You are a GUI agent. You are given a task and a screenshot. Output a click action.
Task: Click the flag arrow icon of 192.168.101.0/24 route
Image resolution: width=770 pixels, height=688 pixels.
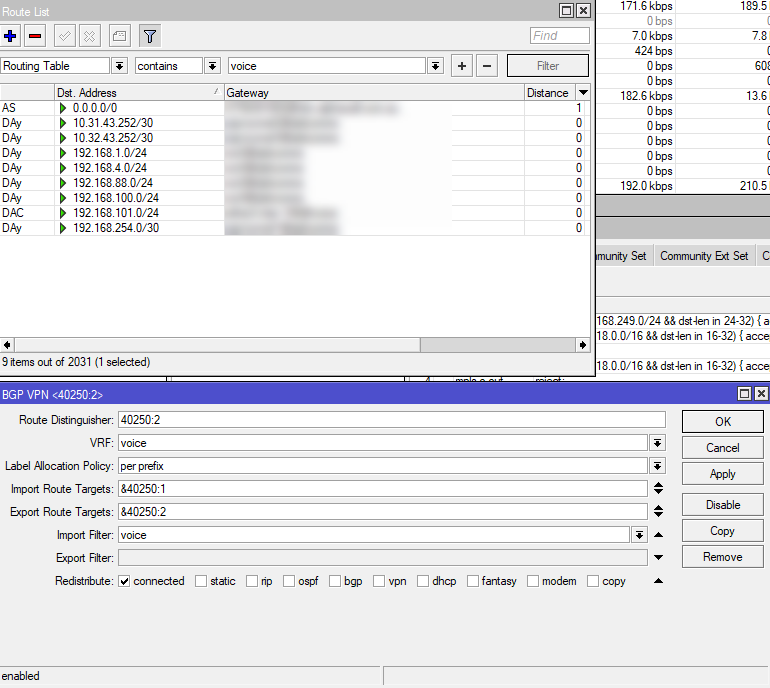[x=62, y=213]
